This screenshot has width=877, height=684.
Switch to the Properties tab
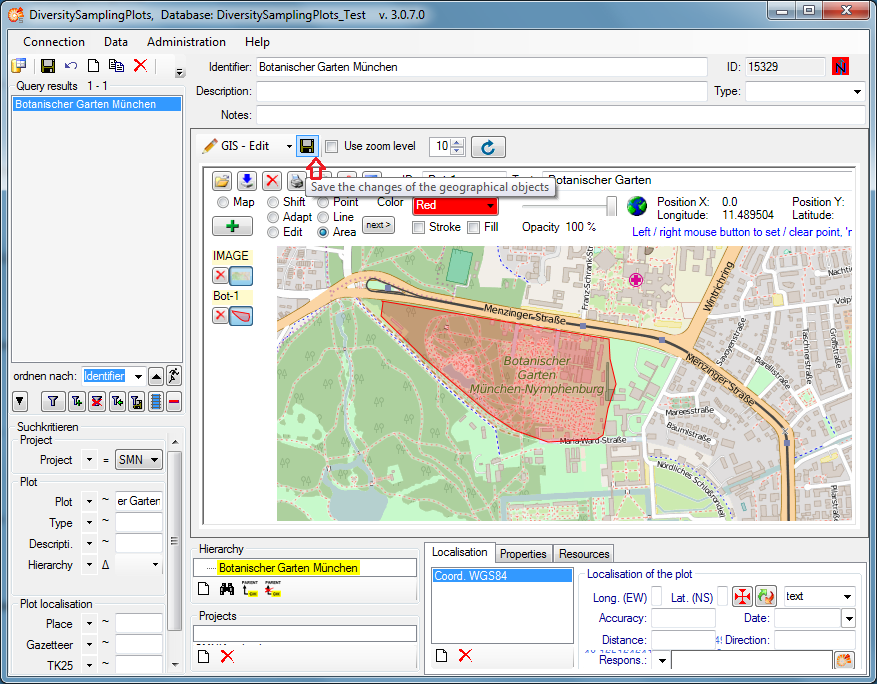coord(523,553)
